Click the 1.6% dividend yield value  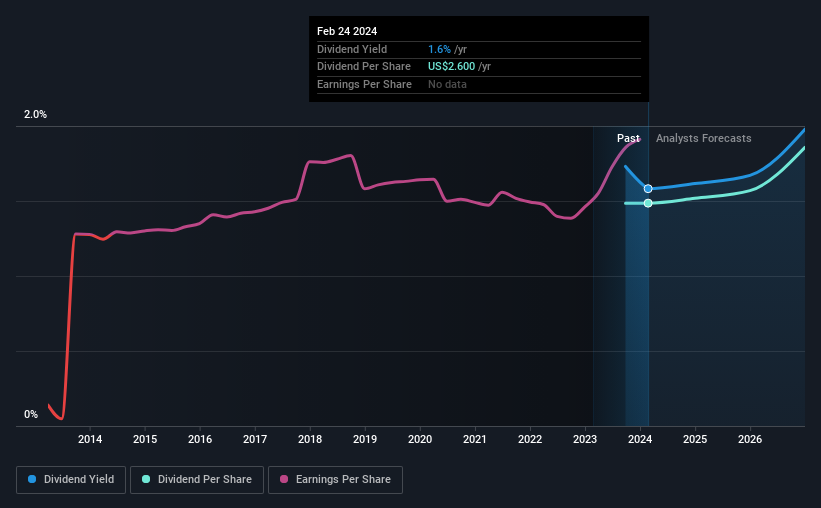click(439, 49)
